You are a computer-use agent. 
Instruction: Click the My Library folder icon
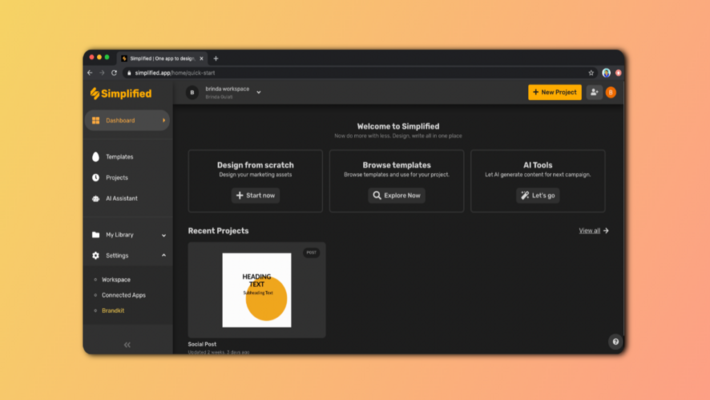(96, 235)
